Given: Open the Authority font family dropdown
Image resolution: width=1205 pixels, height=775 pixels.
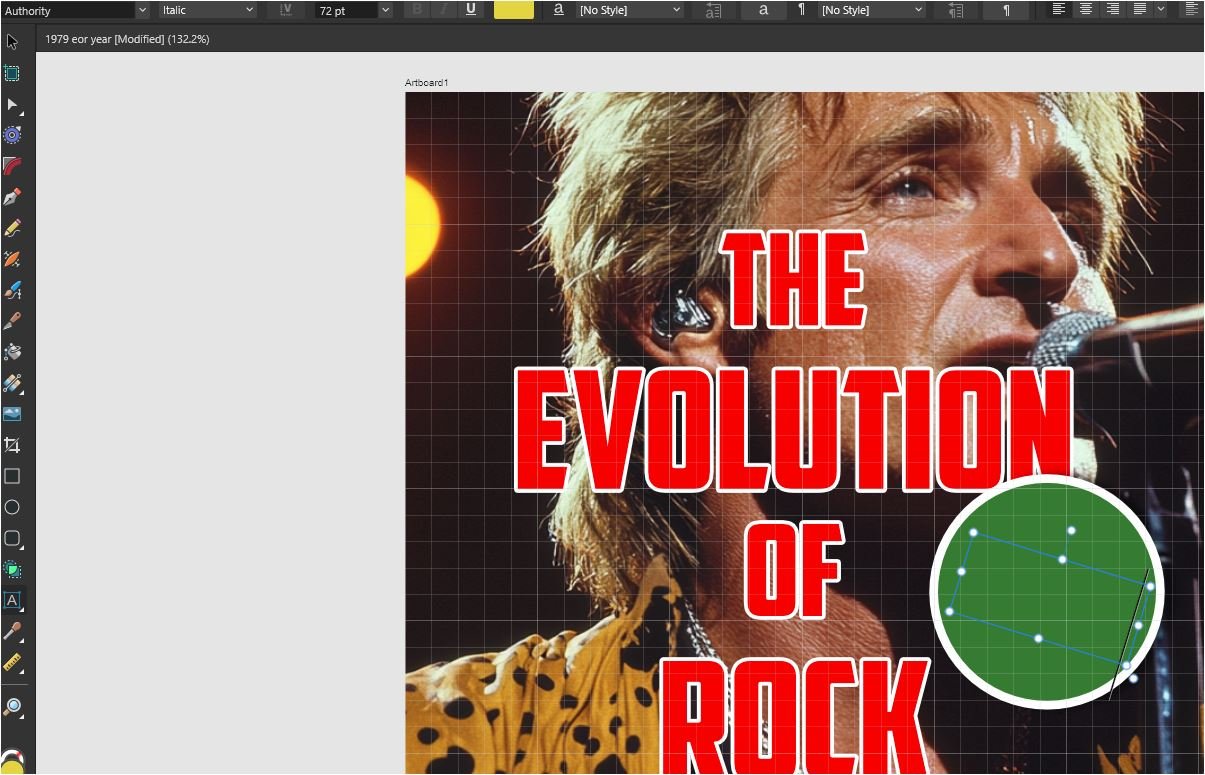Looking at the screenshot, I should click(141, 10).
